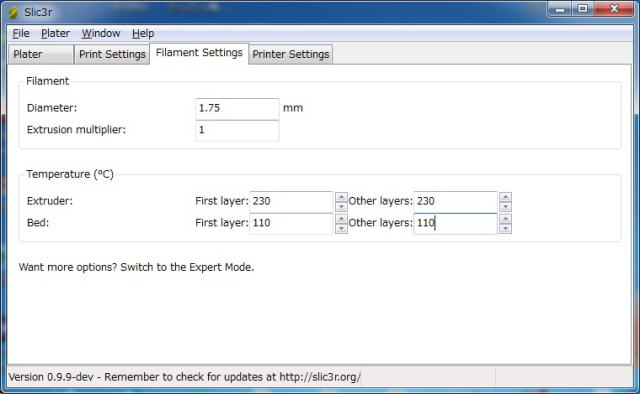This screenshot has height=394, width=640.
Task: Click the 'Bed:' label
Action: (x=38, y=223)
